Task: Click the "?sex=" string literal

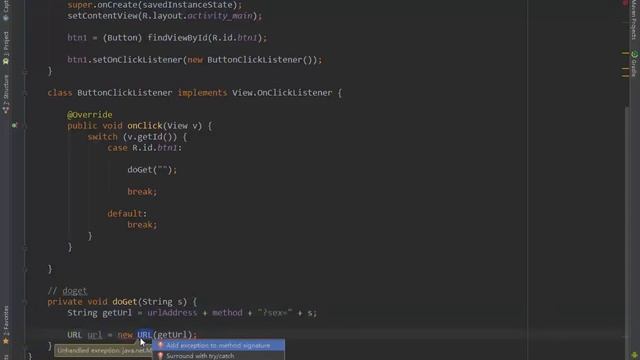Action: pos(275,313)
